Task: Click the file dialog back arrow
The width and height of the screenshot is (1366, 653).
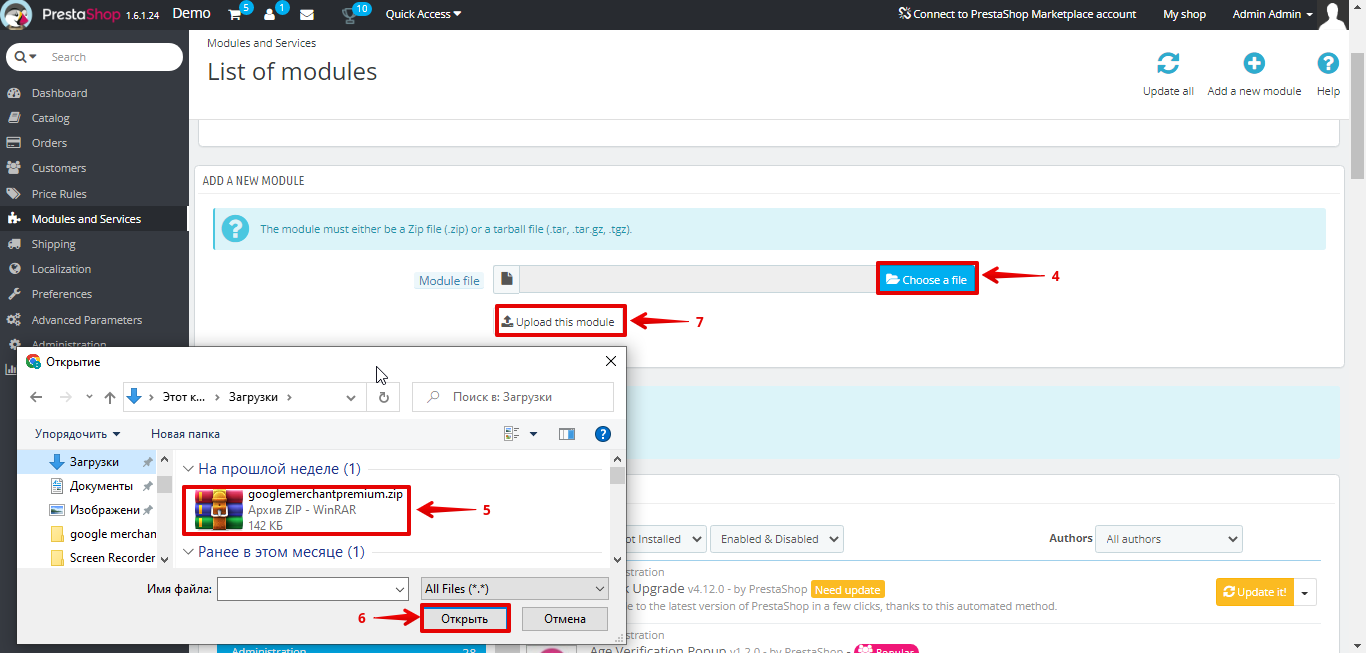Action: click(37, 397)
